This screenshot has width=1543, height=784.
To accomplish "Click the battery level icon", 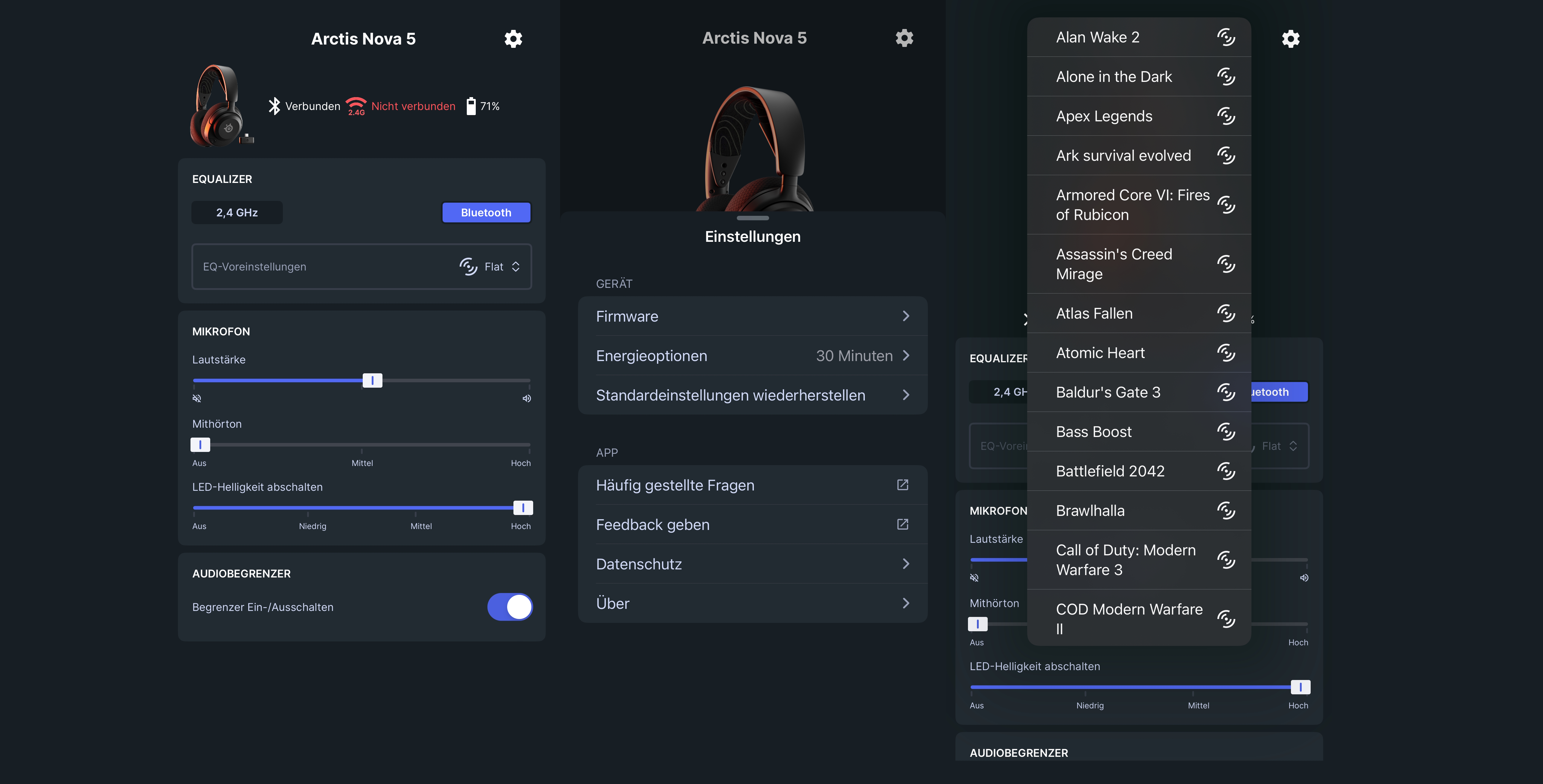I will pyautogui.click(x=471, y=106).
